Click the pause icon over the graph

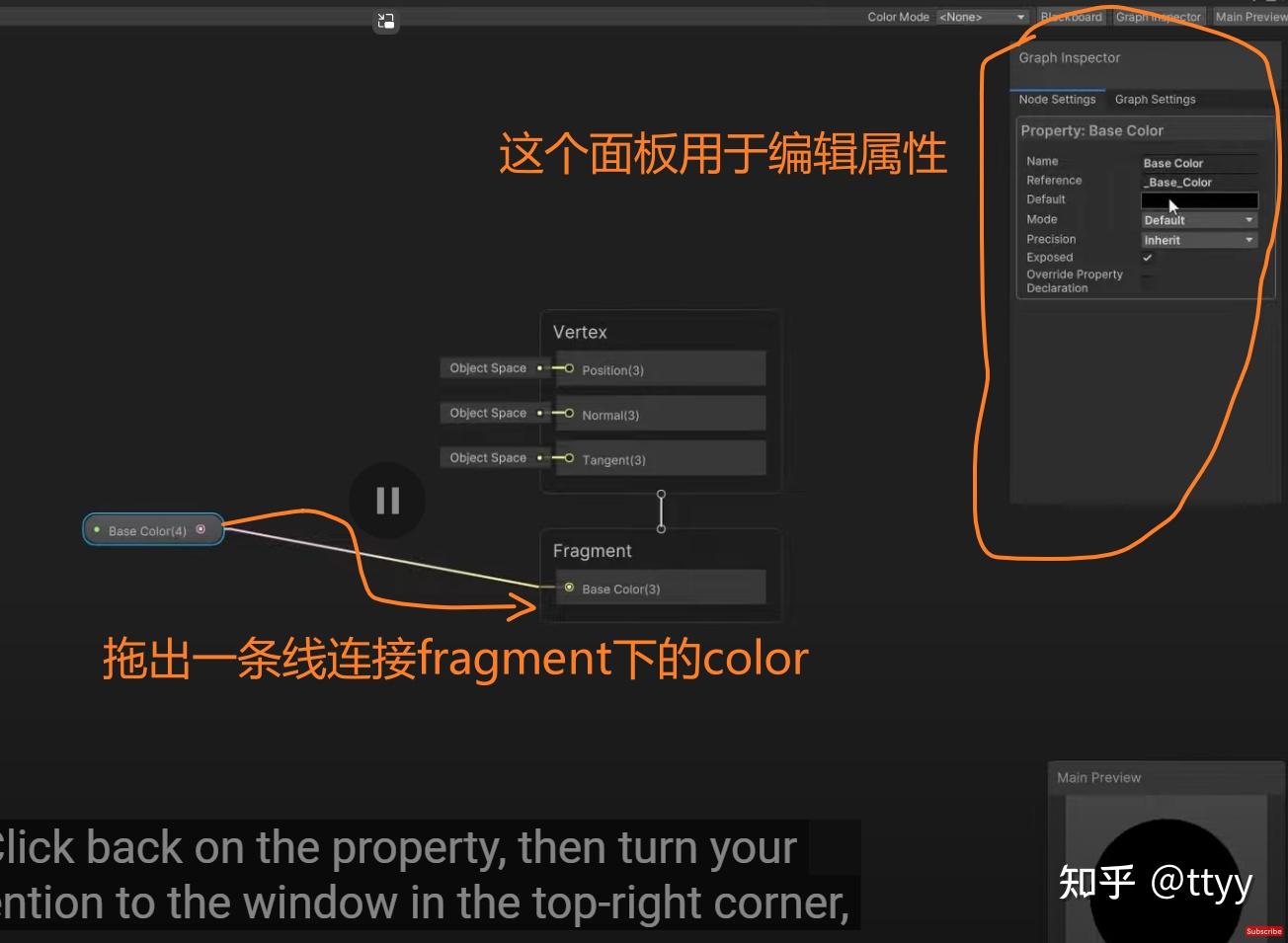(x=386, y=501)
